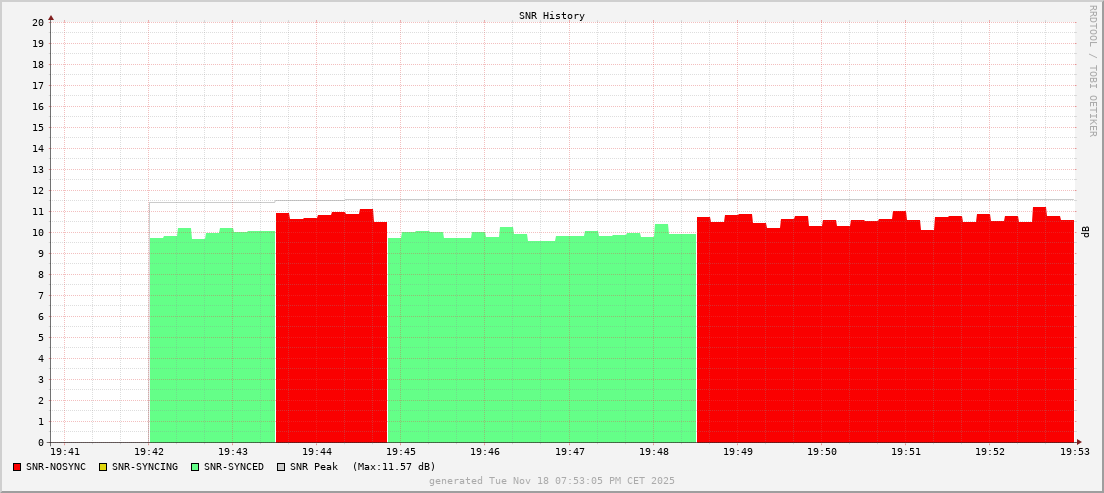
Task: Click the dB unit label on right edge
Action: pyautogui.click(x=1086, y=232)
